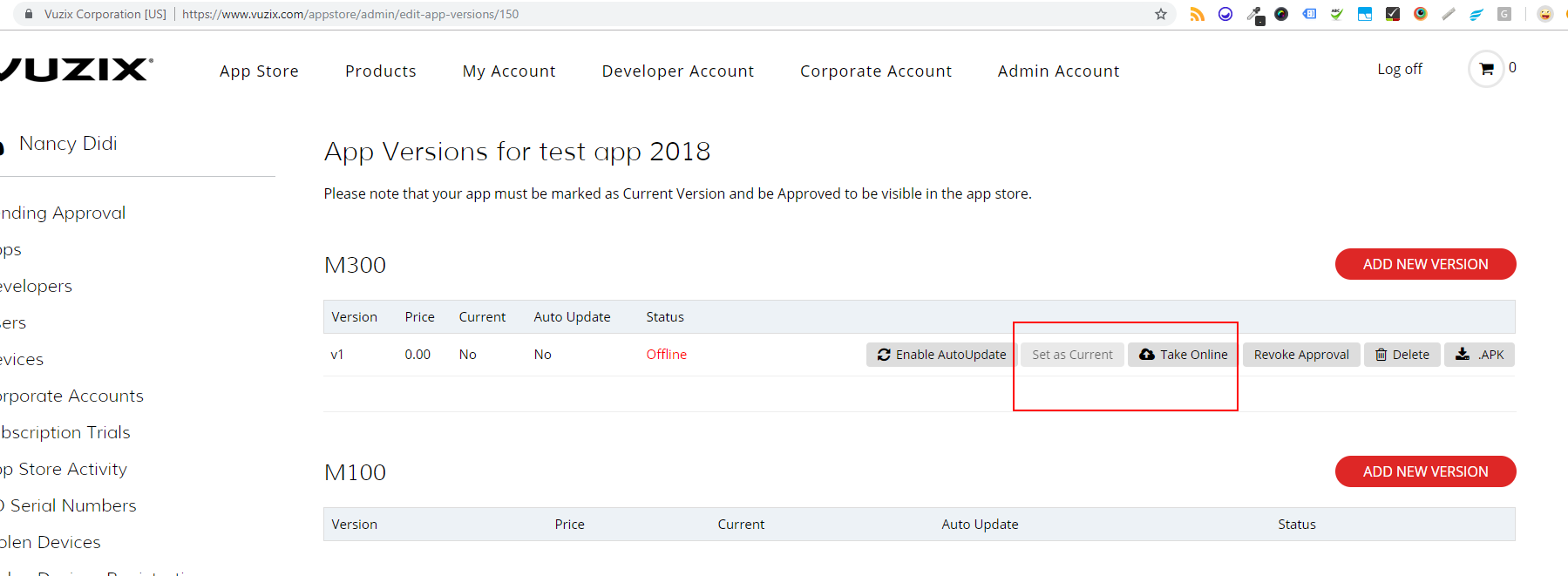Click the Vuzix logo
The image size is (1568, 576).
click(x=77, y=70)
